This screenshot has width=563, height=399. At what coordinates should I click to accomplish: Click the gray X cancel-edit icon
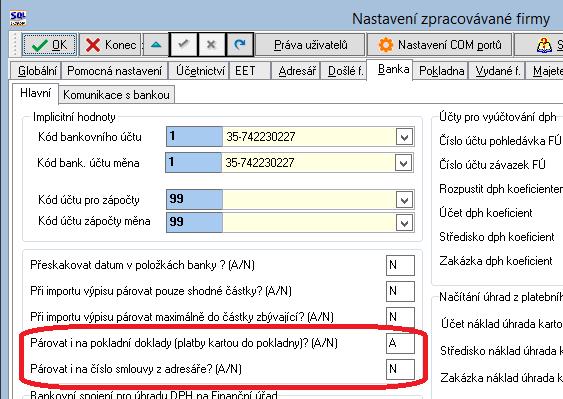[x=211, y=45]
